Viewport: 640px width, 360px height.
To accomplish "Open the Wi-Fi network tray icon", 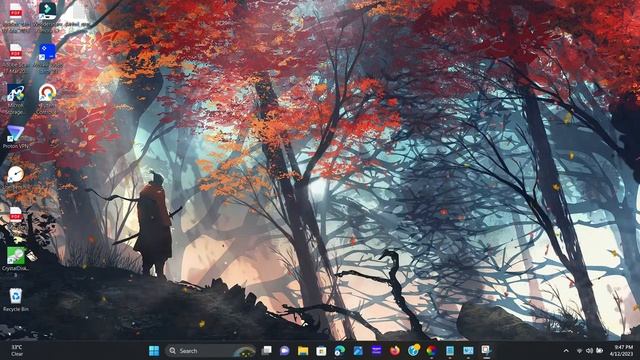I will click(x=579, y=351).
